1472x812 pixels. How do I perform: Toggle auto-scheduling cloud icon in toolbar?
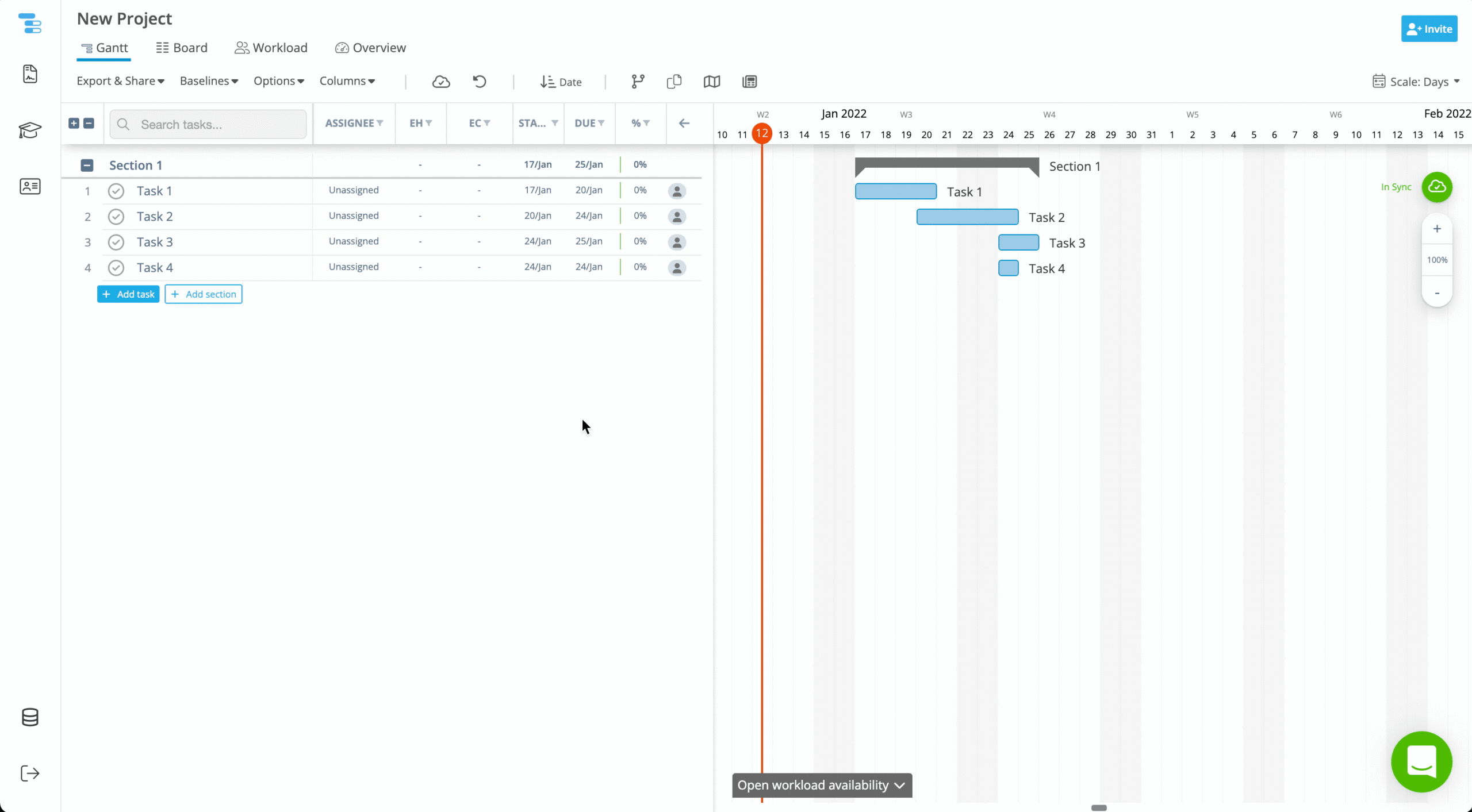441,82
